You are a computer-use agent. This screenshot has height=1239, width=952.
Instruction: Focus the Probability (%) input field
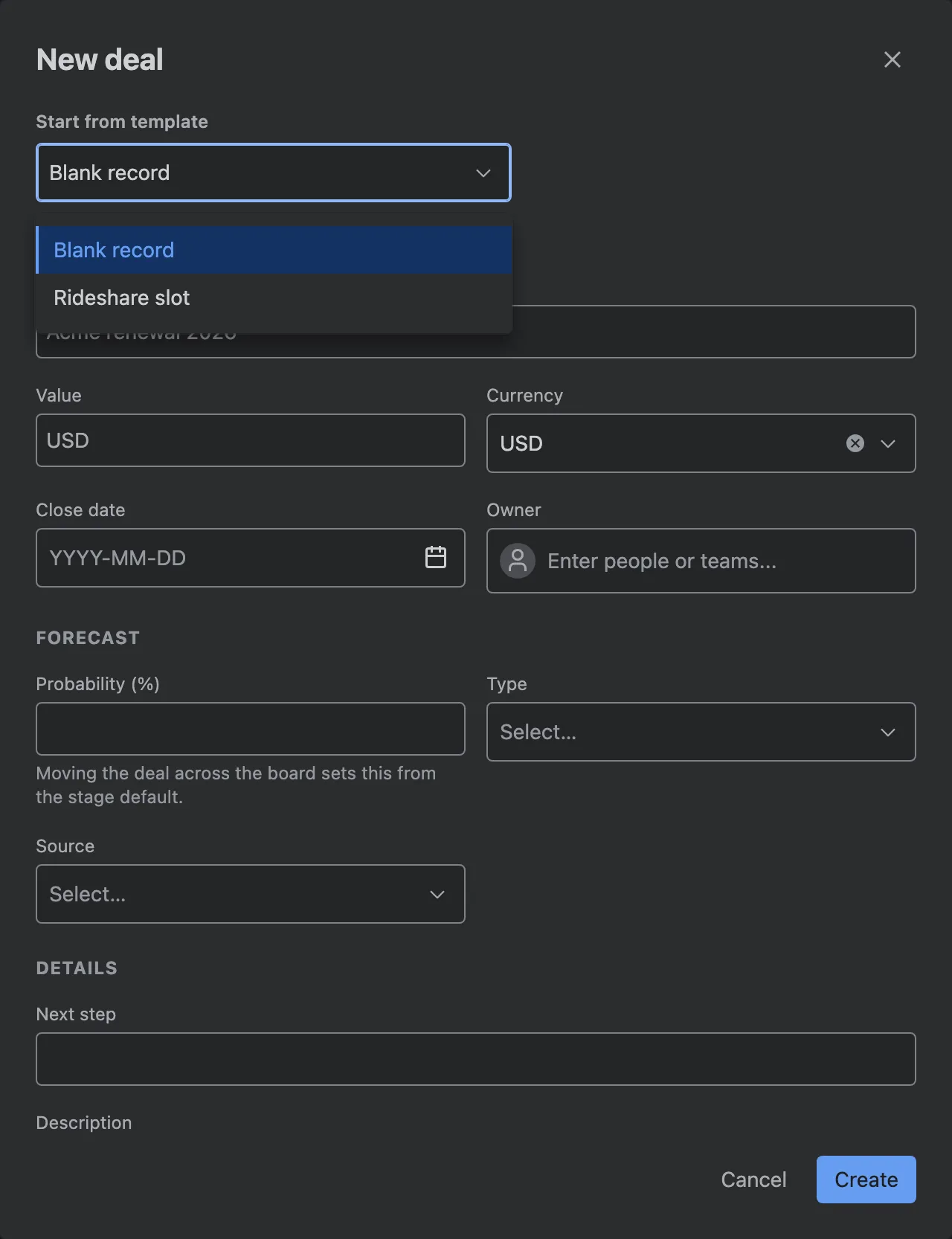coord(251,729)
